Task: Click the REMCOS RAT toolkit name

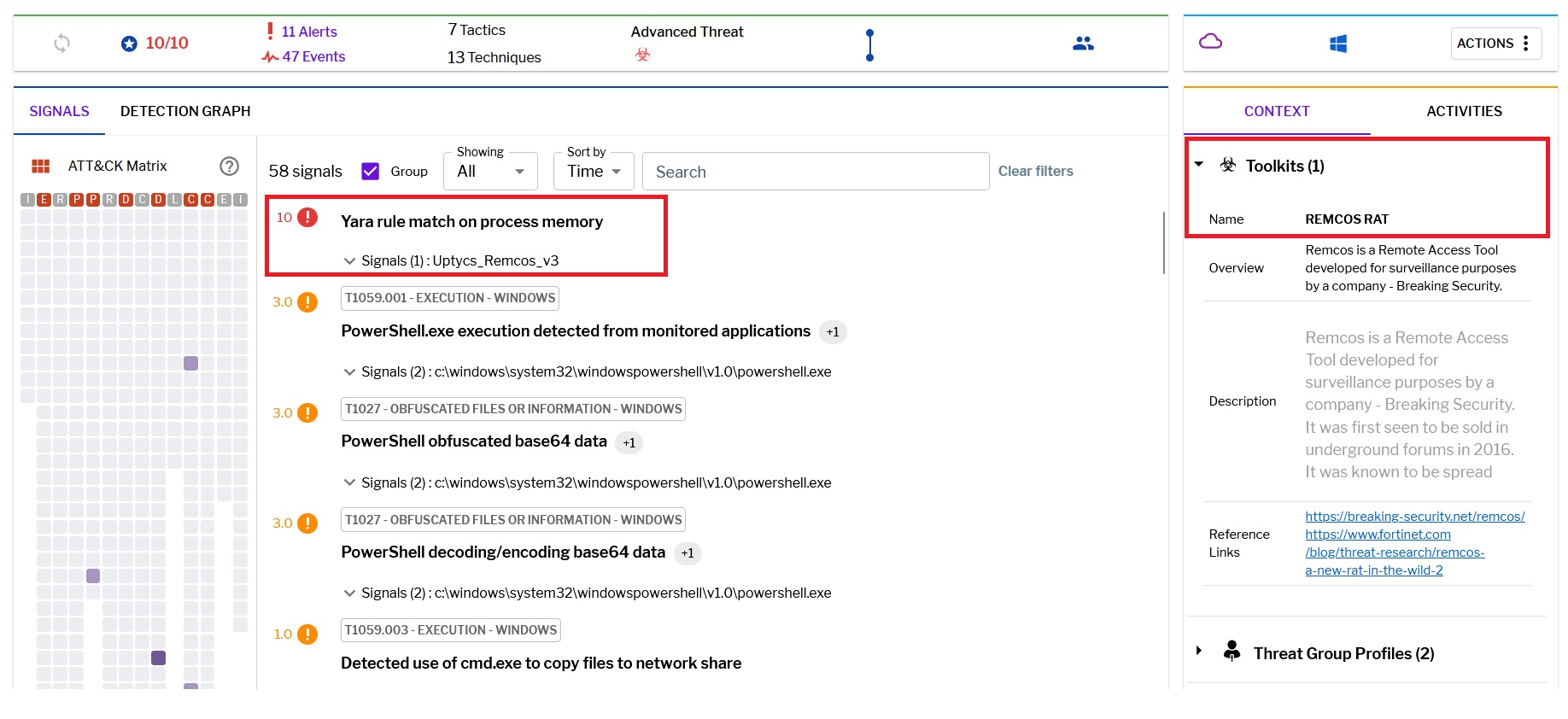Action: [1347, 219]
